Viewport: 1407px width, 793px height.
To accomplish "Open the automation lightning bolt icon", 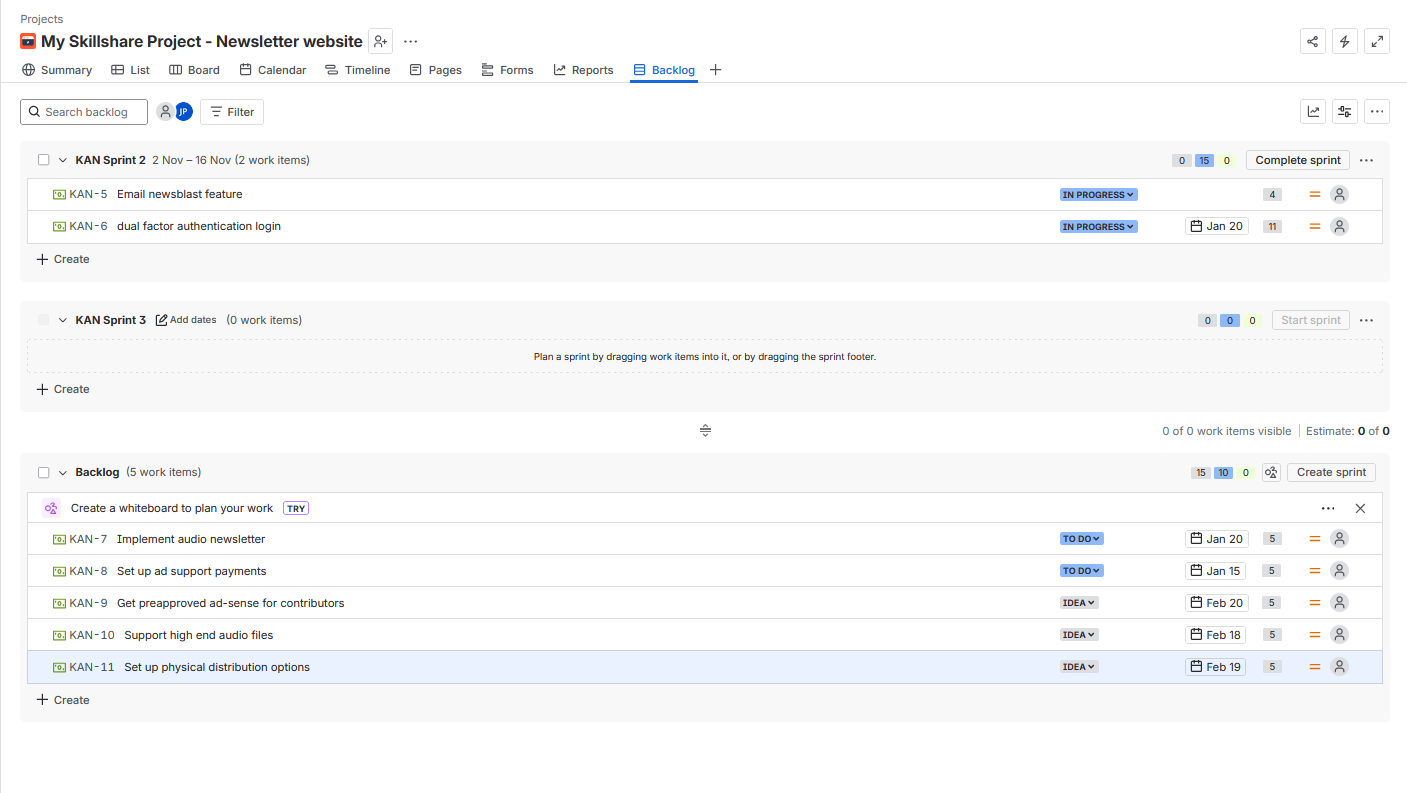I will click(x=1345, y=41).
